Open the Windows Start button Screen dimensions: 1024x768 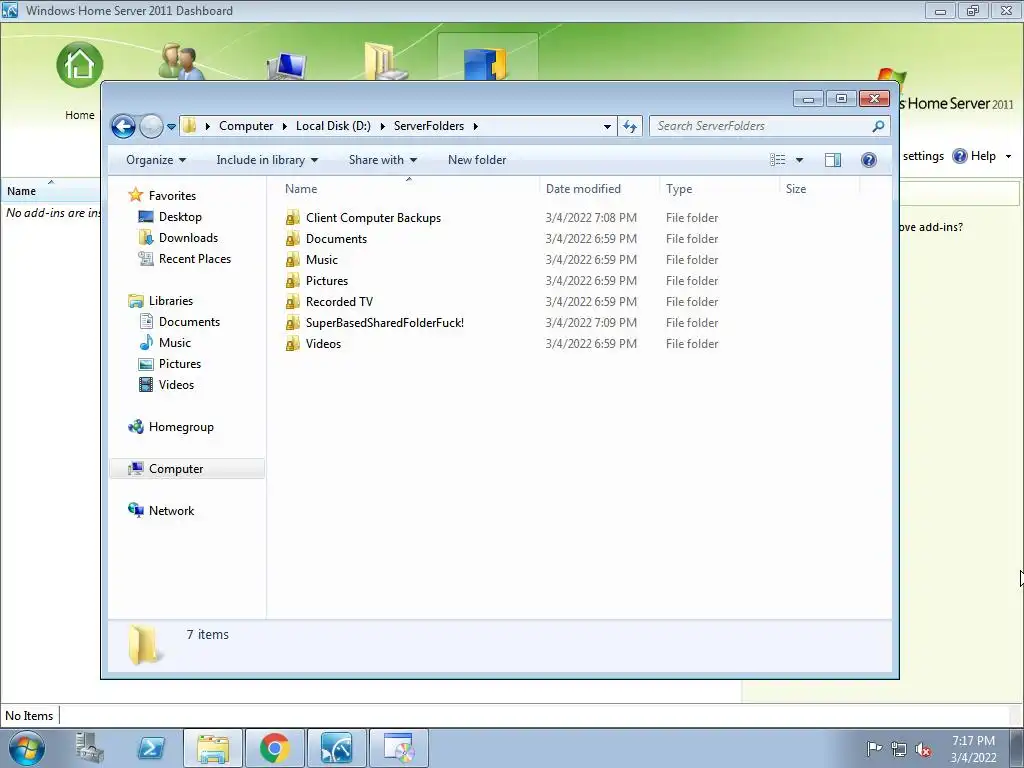[x=27, y=748]
